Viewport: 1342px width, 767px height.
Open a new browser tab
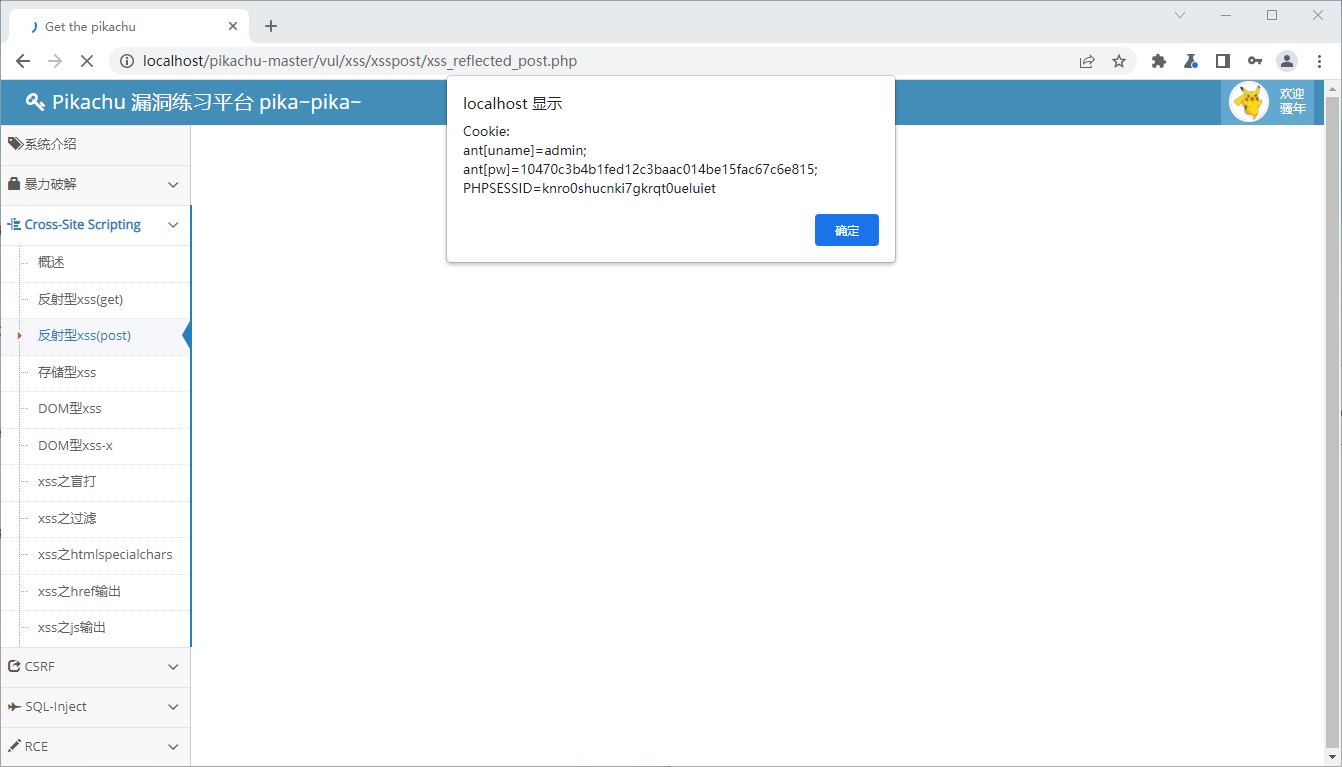point(271,27)
